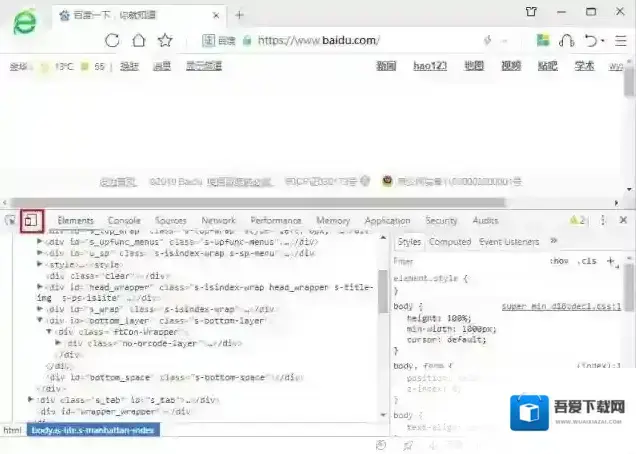The height and width of the screenshot is (454, 636).
Task: Toggle the .cls class editor option
Action: (587, 261)
